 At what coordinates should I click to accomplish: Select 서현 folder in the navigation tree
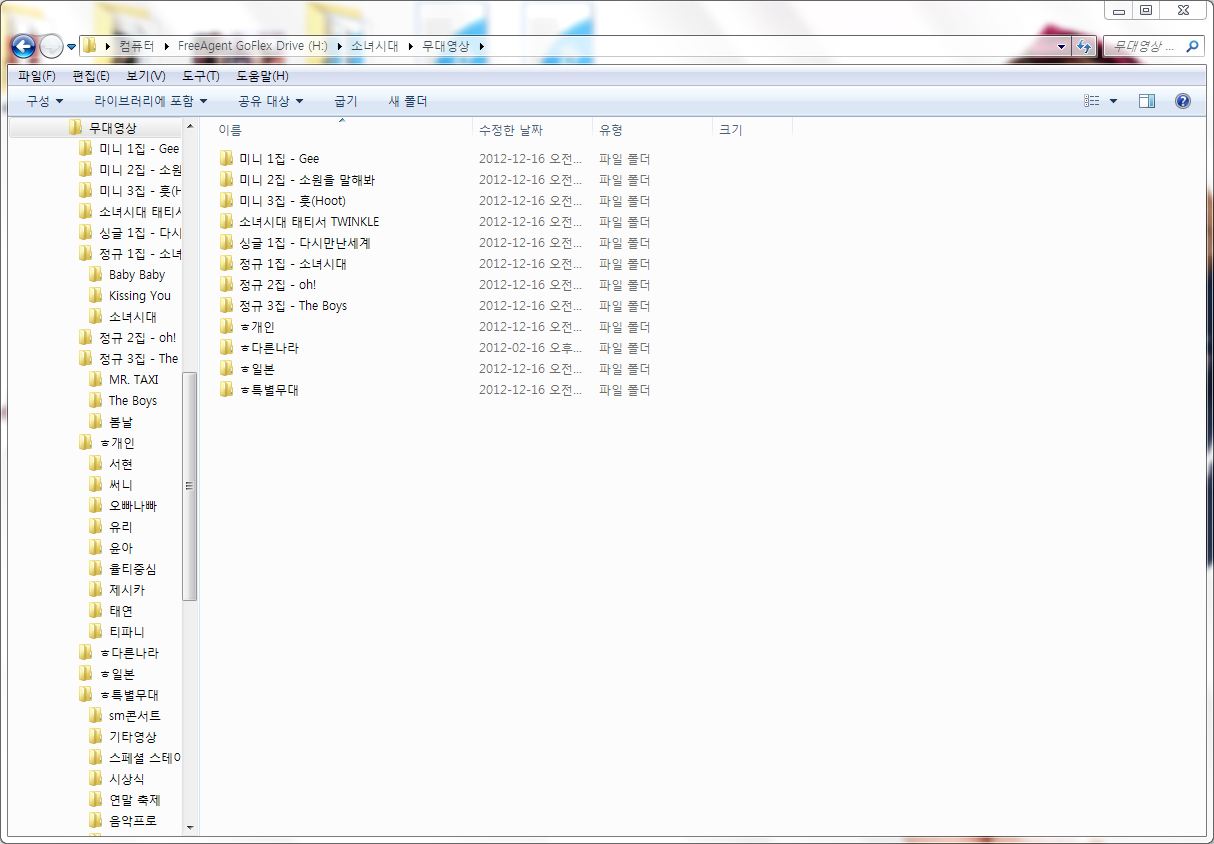(x=121, y=463)
